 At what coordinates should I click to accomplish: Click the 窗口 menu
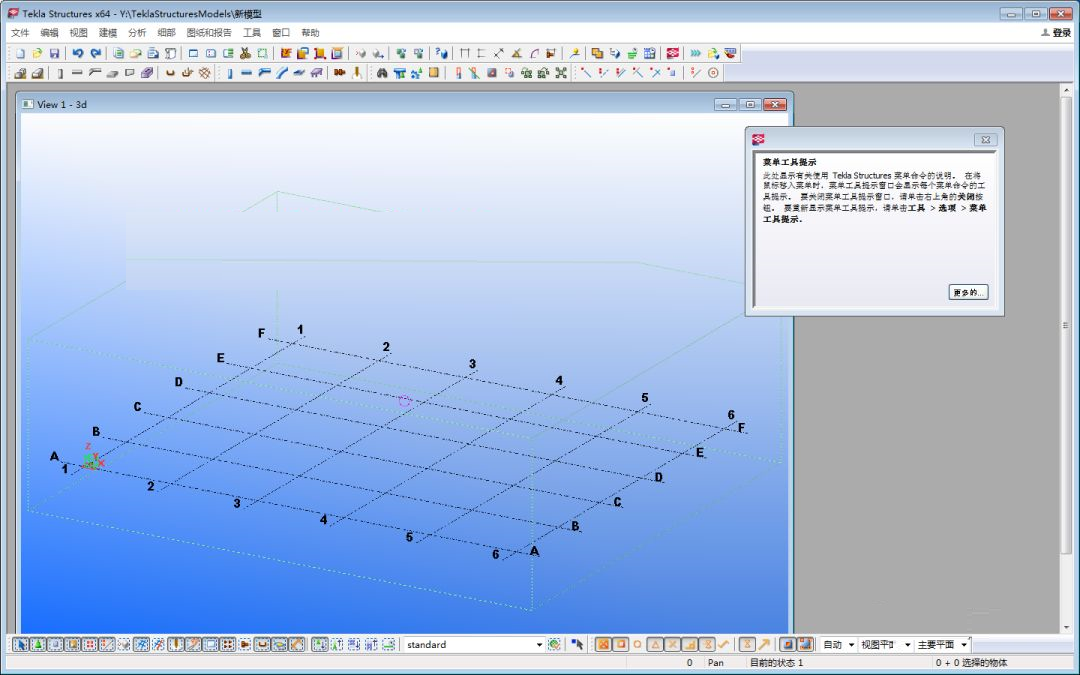click(x=281, y=32)
